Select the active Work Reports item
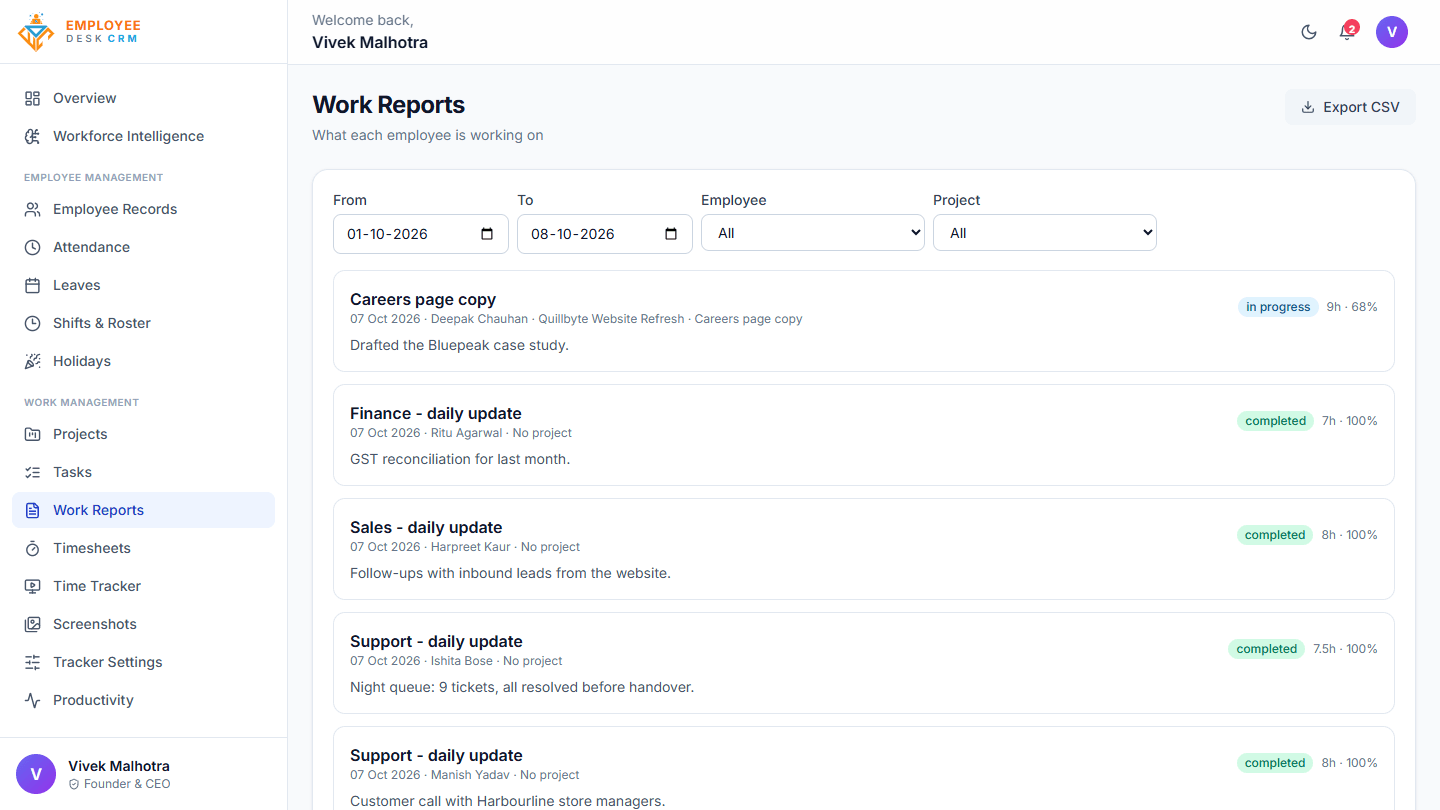 tap(143, 510)
